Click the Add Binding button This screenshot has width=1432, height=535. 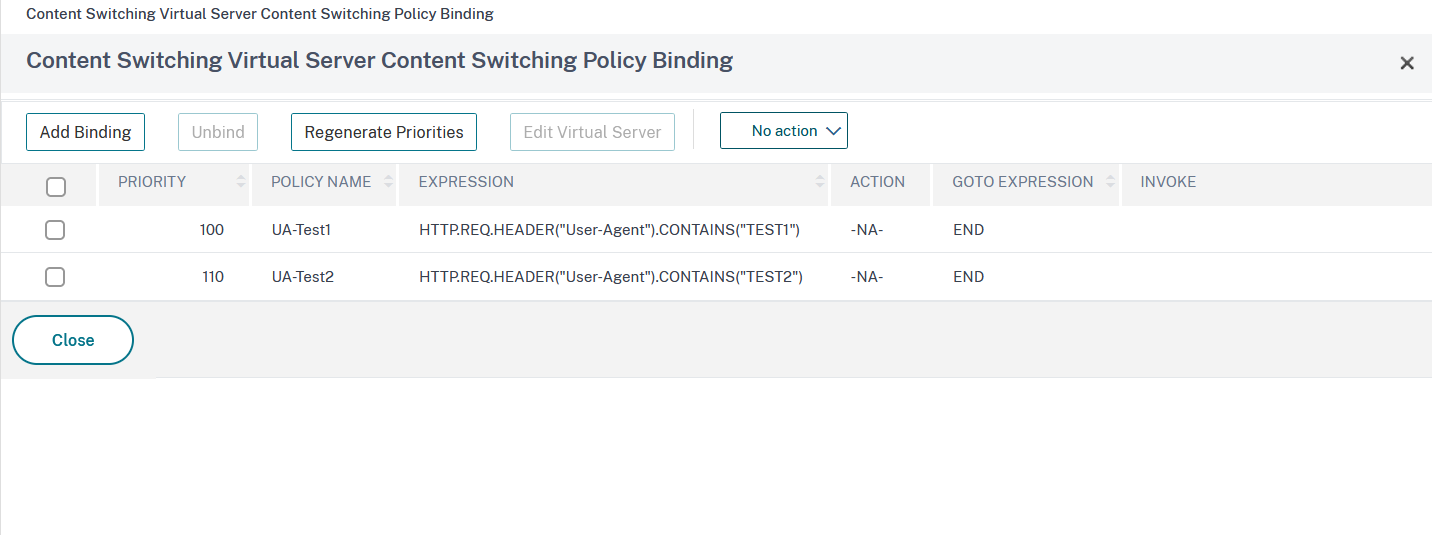click(x=85, y=132)
